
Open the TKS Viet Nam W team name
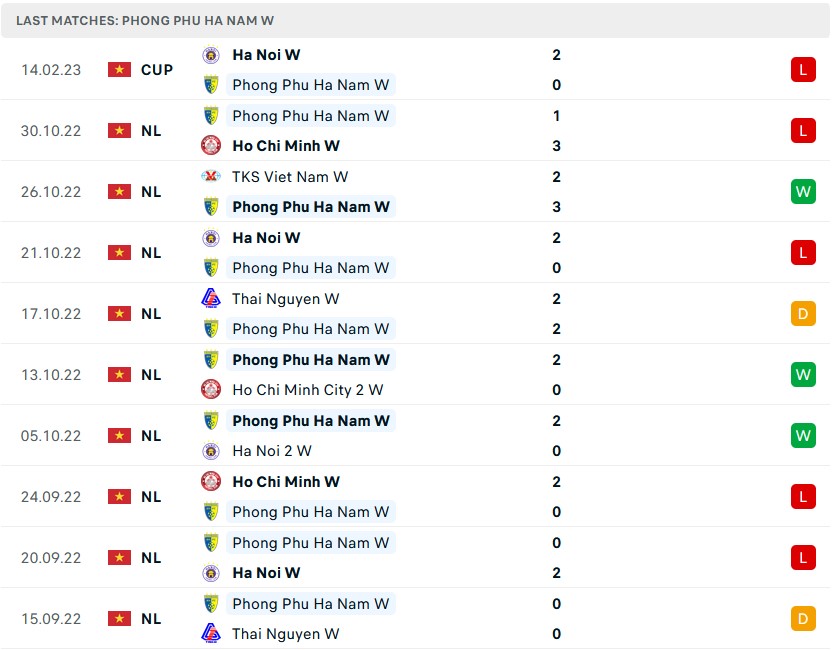290,177
